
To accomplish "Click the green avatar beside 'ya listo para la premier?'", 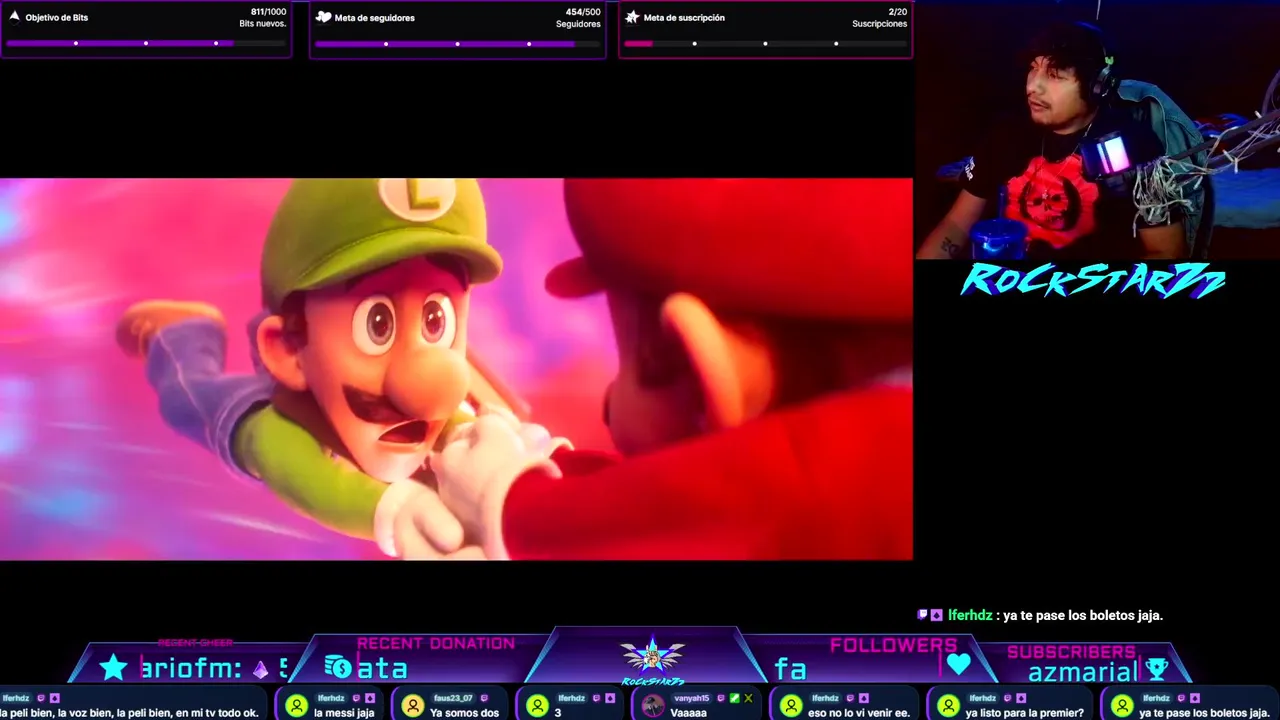I will point(948,706).
